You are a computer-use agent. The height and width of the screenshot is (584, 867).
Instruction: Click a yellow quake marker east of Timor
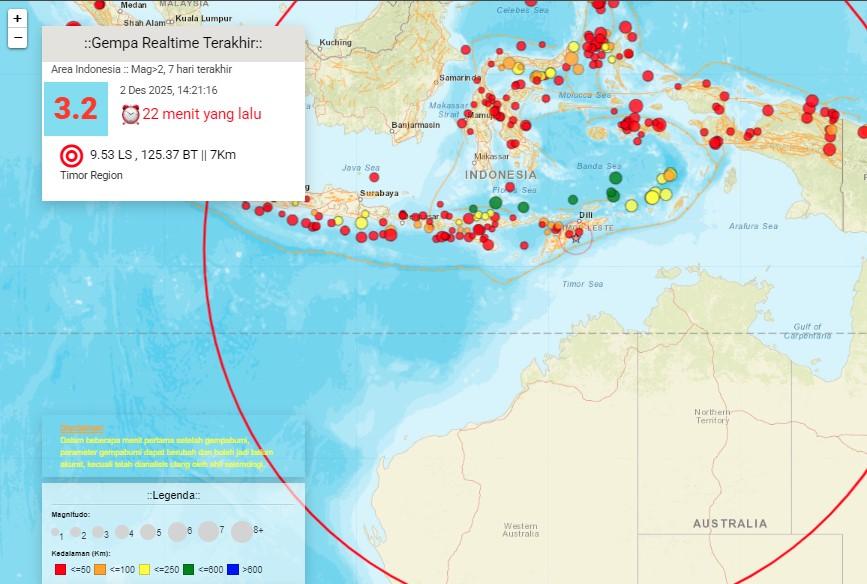(x=651, y=194)
